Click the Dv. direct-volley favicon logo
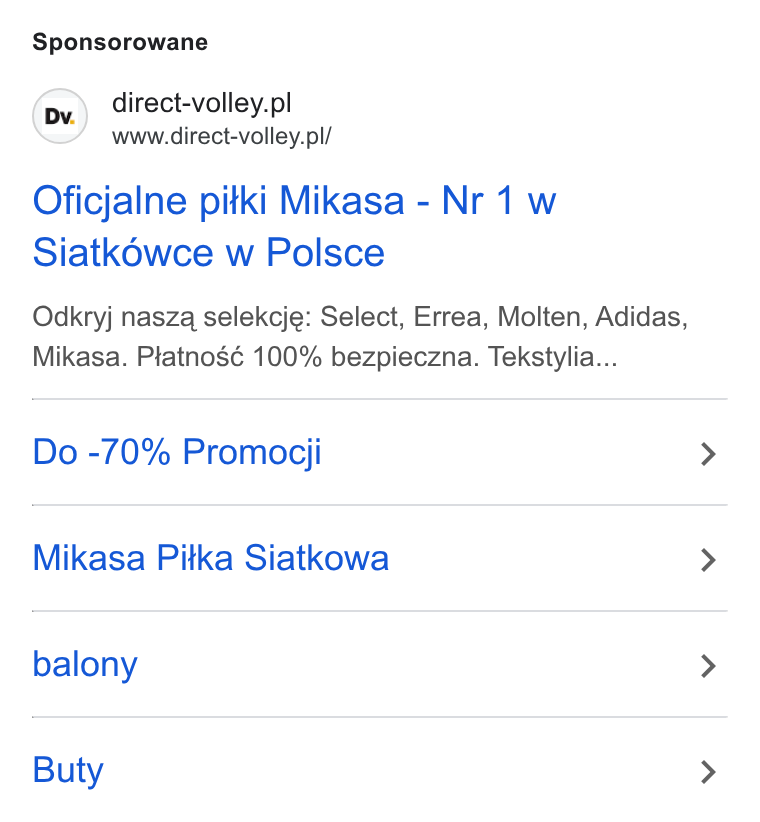Viewport: 760px width, 822px height. point(60,116)
